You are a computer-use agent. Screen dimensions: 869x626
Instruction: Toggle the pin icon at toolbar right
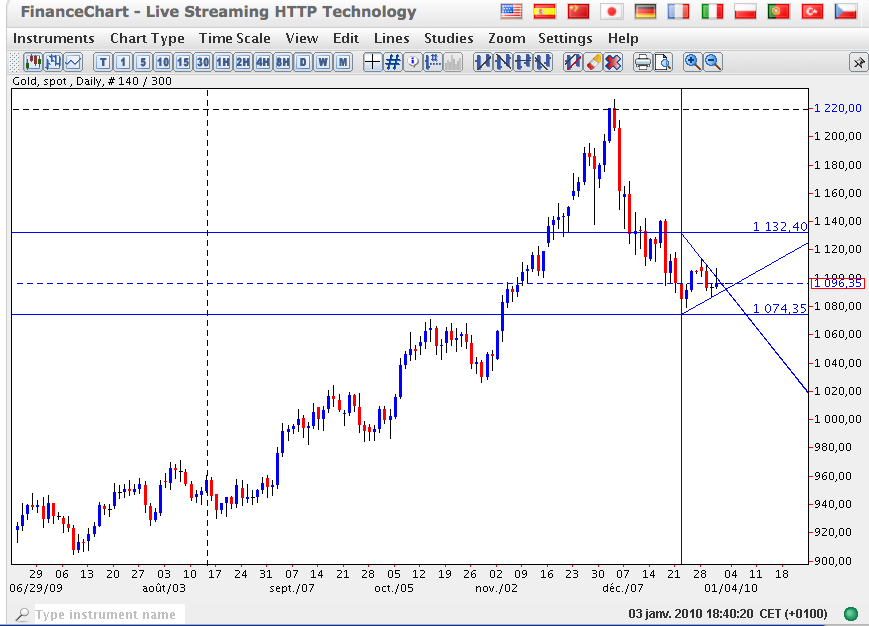[858, 62]
